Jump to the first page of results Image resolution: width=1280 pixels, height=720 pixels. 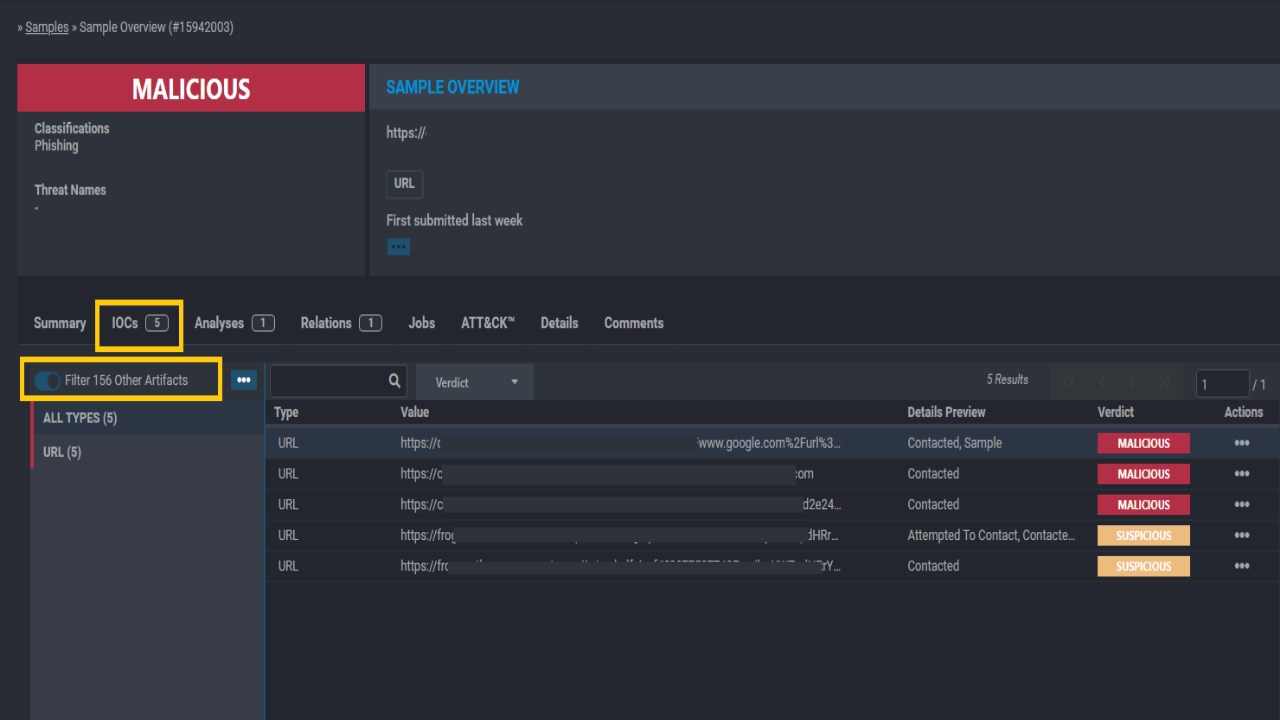click(x=1068, y=383)
